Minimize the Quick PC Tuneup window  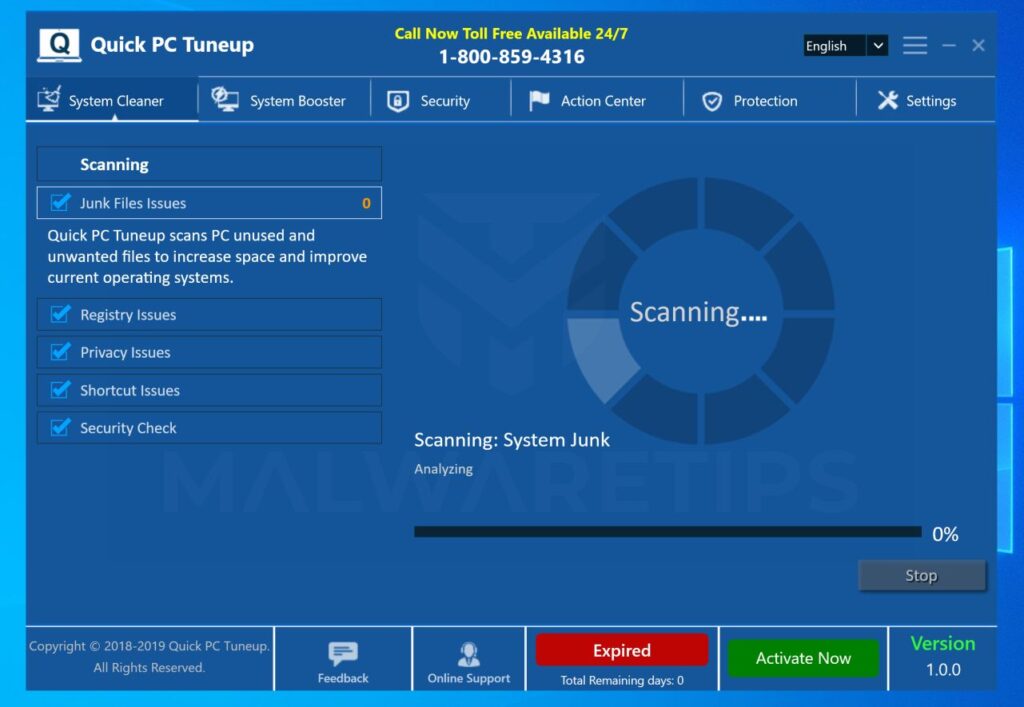[x=949, y=46]
